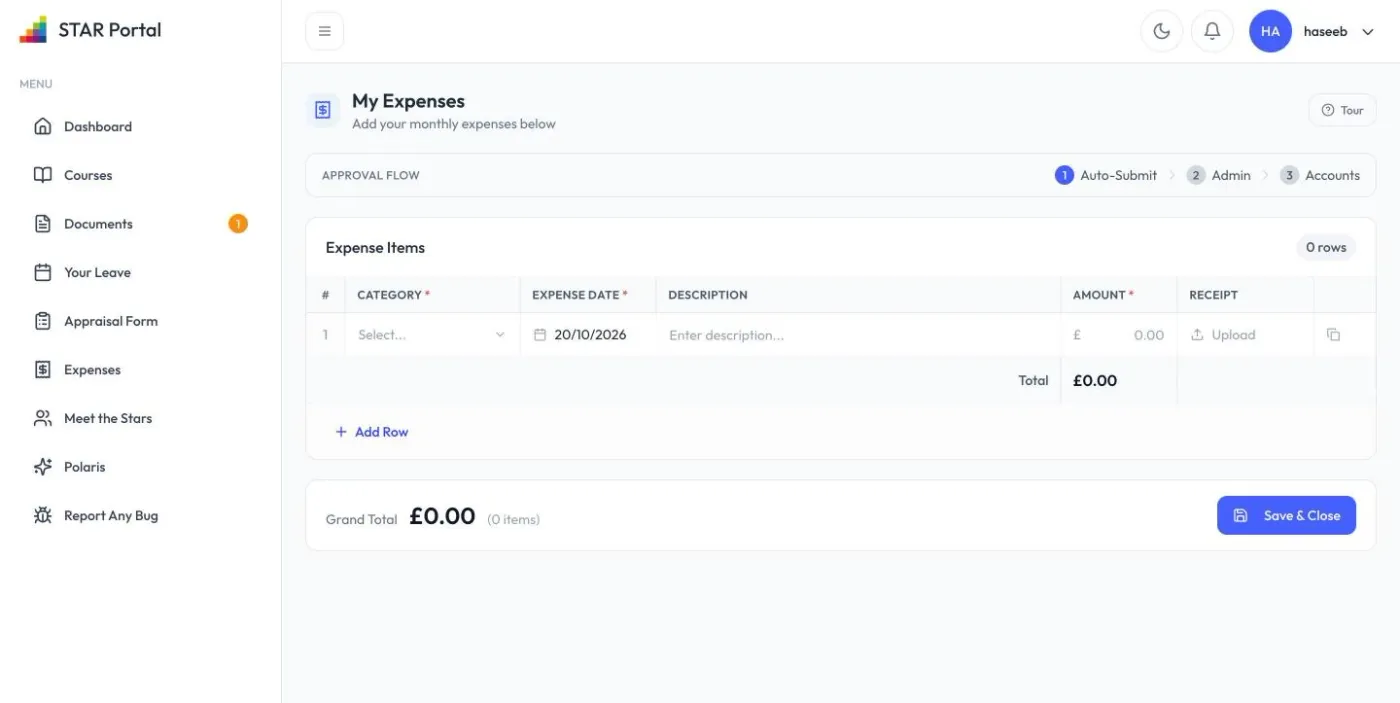Click the Add Row link
Image resolution: width=1400 pixels, height=703 pixels.
(x=372, y=432)
